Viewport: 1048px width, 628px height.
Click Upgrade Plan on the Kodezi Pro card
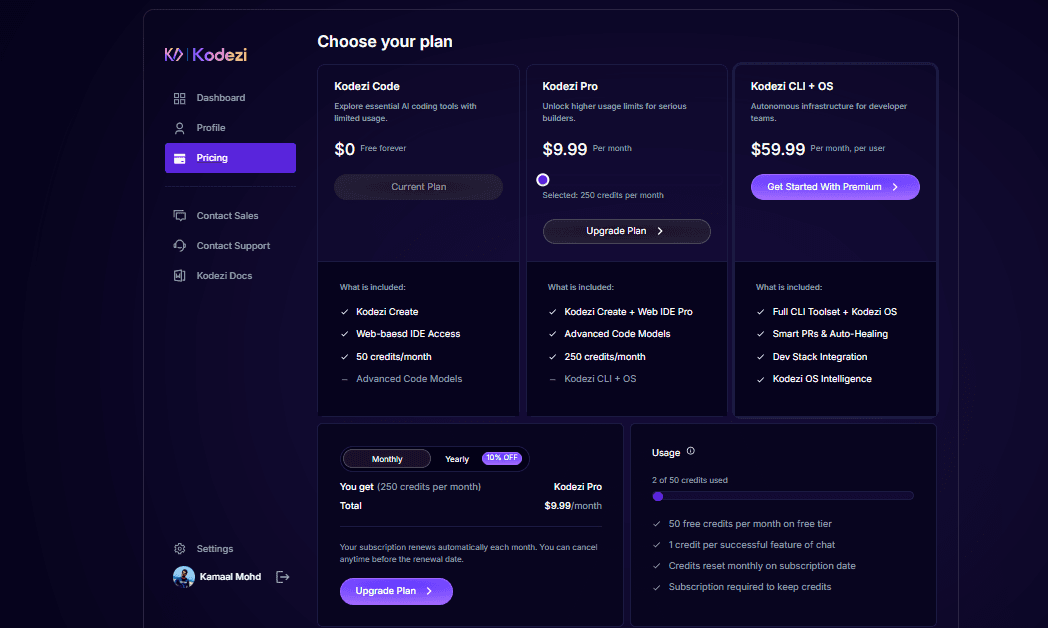[x=626, y=231]
